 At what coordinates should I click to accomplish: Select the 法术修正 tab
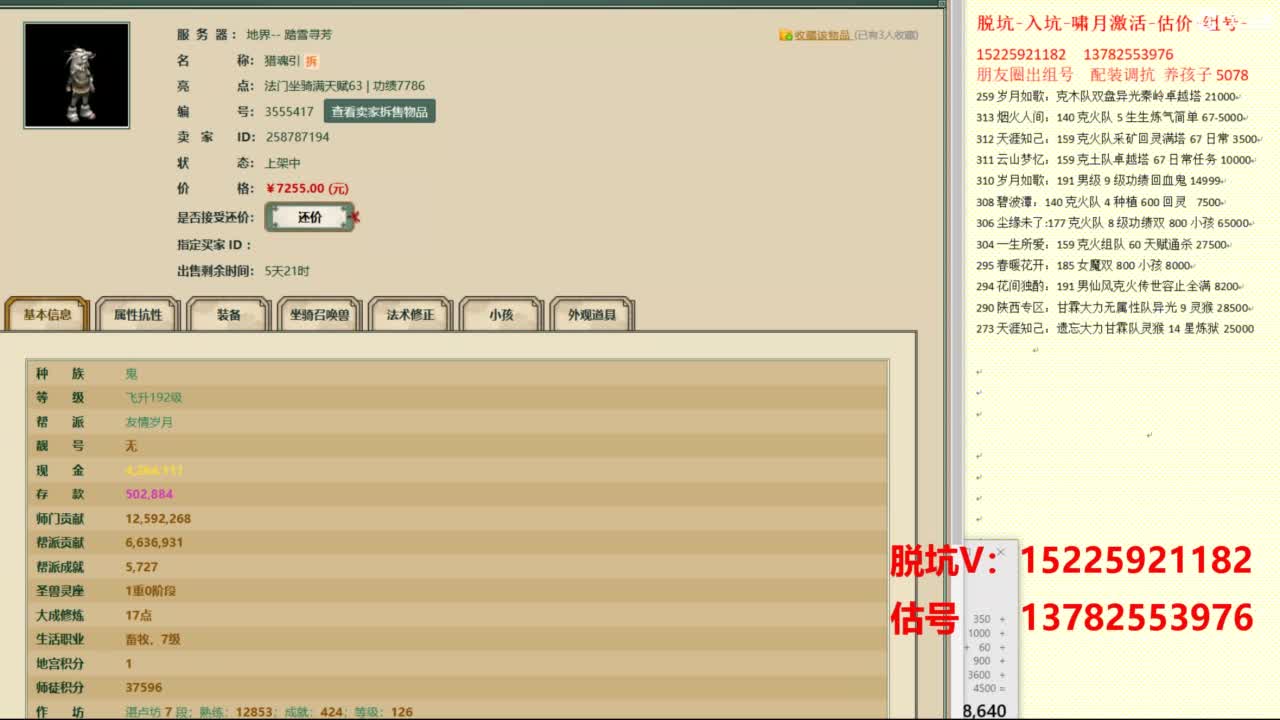pos(411,314)
